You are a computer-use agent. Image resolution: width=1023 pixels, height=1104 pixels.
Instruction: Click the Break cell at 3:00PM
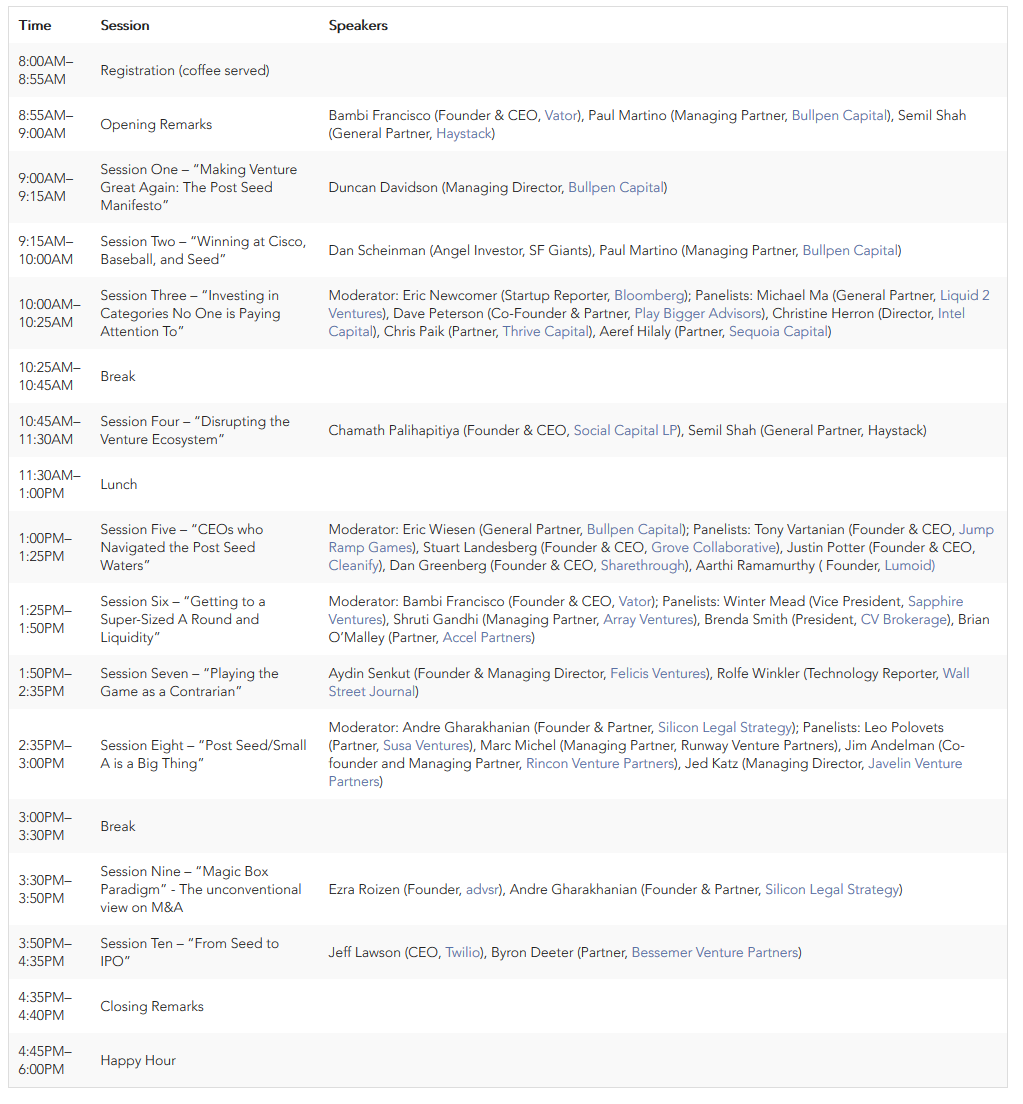tap(118, 827)
